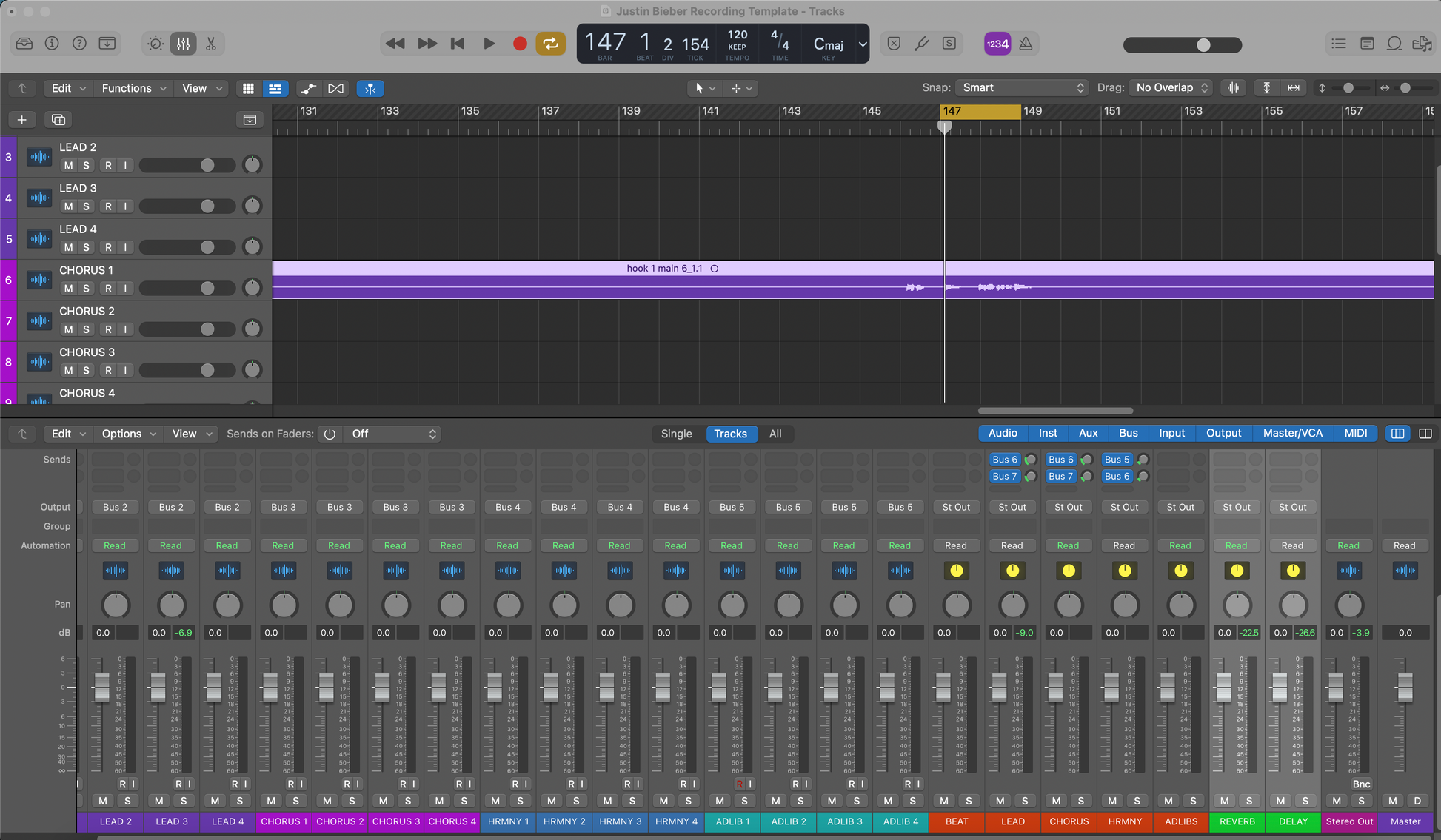Click the Bus 2 output on the LEAD 2 strip
This screenshot has height=840, width=1441.
point(115,507)
